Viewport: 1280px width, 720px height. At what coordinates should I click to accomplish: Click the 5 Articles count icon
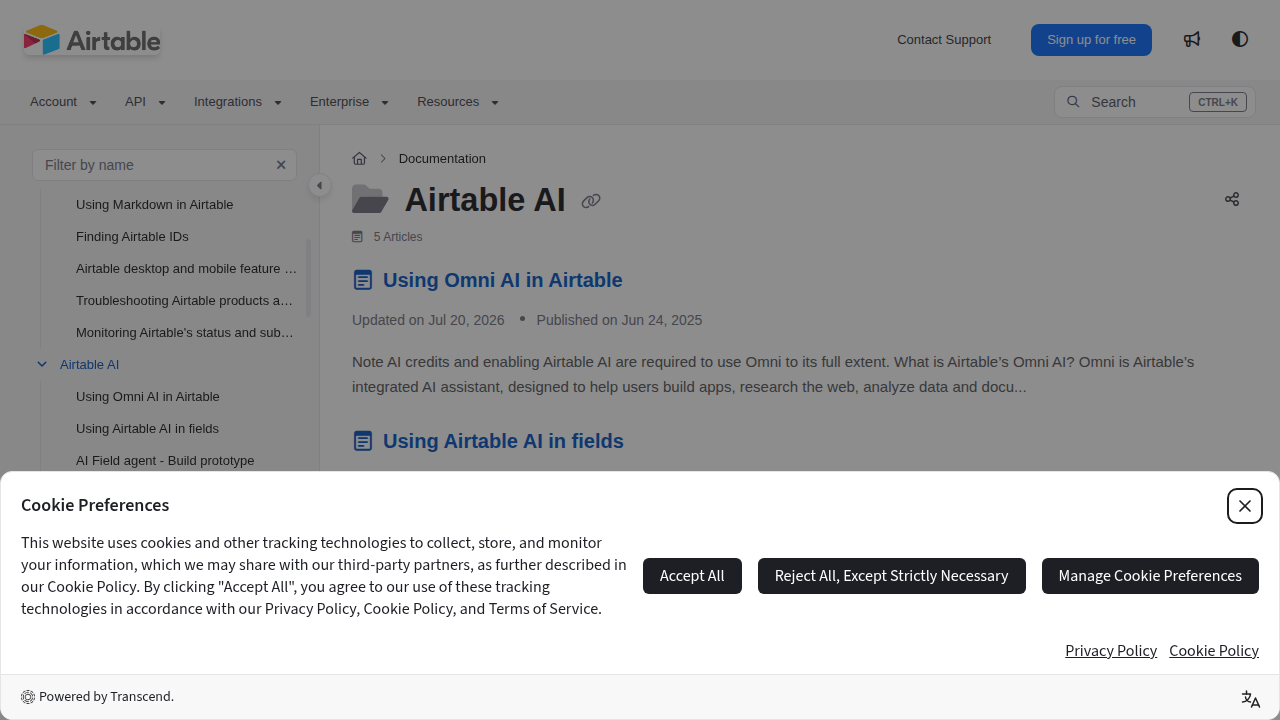(357, 237)
